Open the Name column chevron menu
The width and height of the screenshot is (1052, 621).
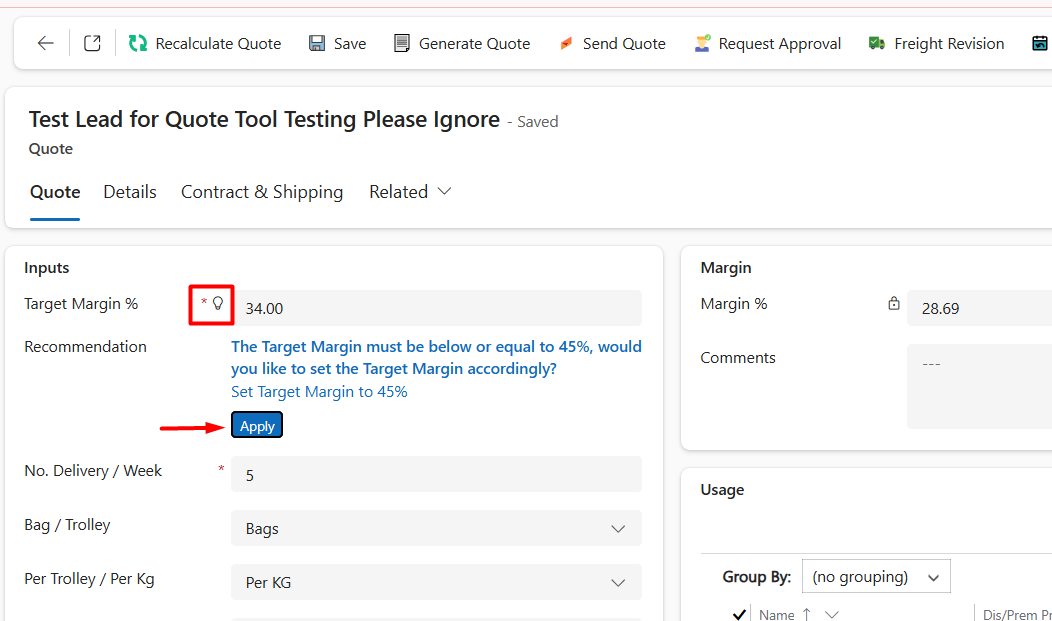832,614
